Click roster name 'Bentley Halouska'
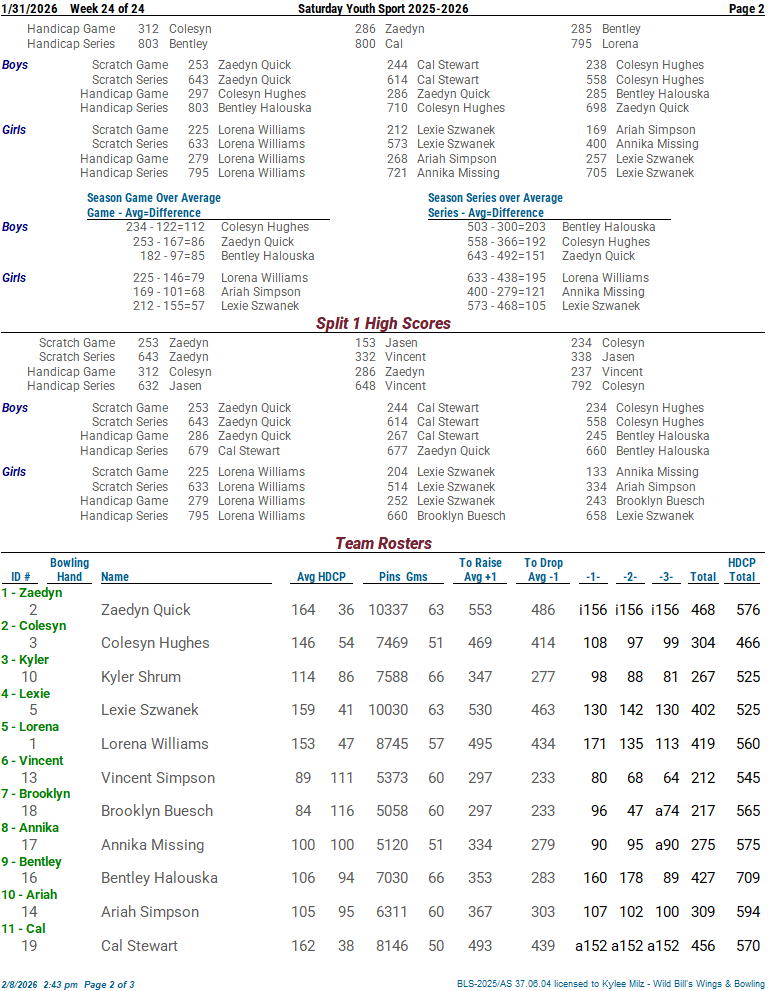This screenshot has height=991, width=768. pos(159,878)
